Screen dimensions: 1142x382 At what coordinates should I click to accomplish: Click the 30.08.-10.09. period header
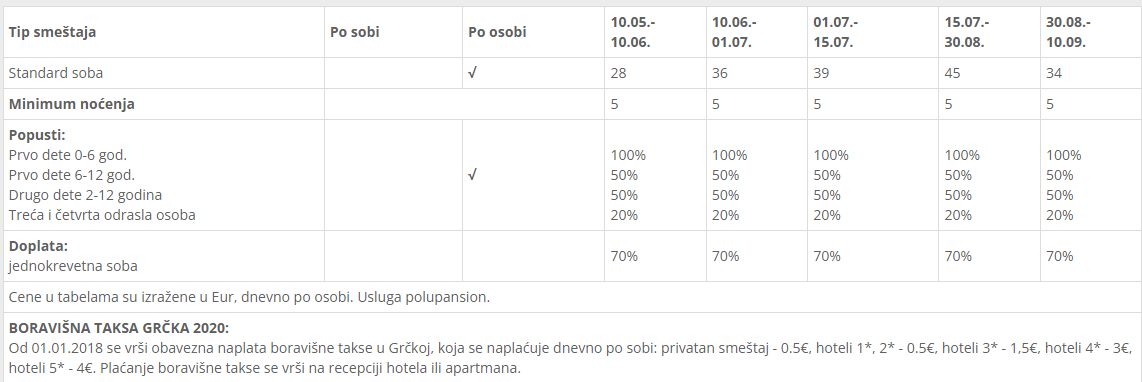point(1068,32)
